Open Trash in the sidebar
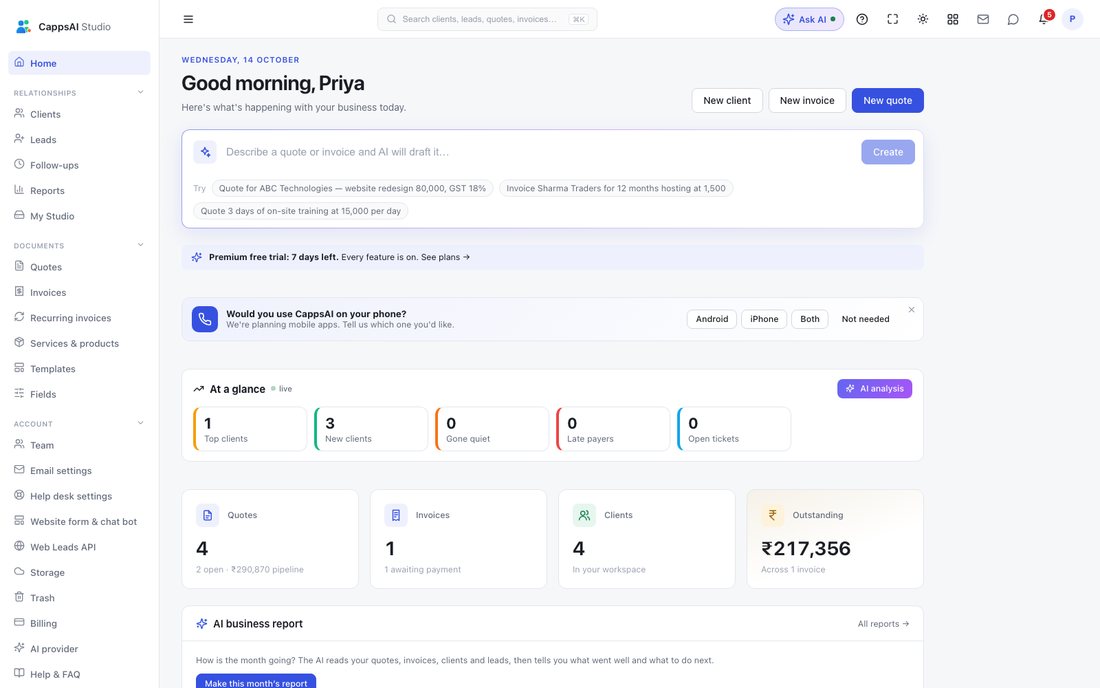Screen dimensions: 1100x688 [x=79, y=598]
